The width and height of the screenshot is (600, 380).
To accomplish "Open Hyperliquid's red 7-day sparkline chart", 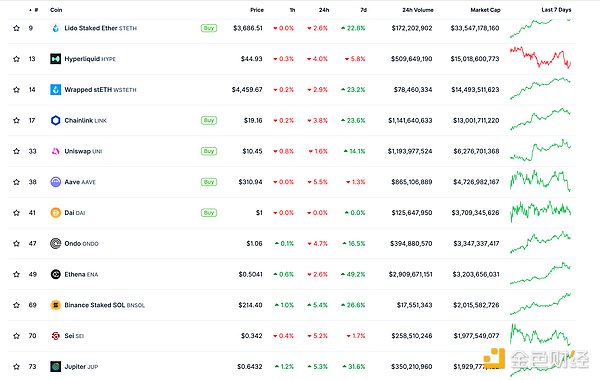I will coord(540,57).
